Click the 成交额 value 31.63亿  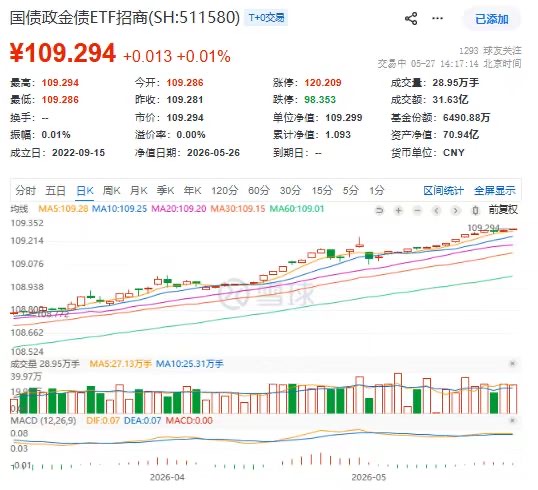tap(450, 100)
